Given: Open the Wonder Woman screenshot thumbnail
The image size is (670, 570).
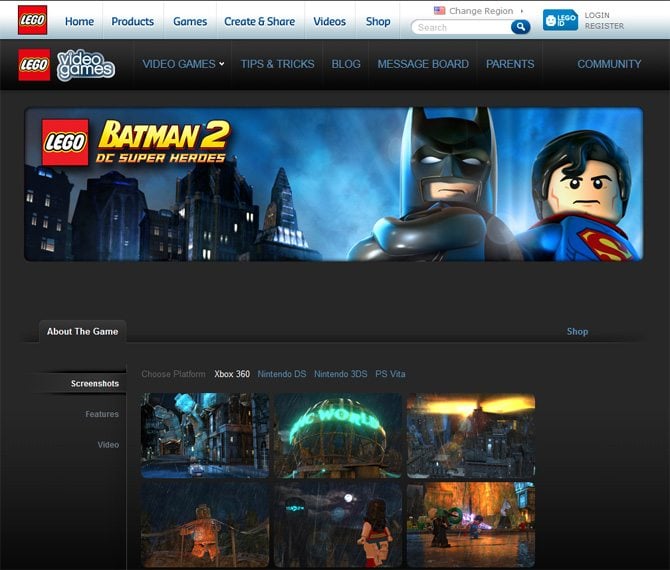Looking at the screenshot, I should coord(338,524).
